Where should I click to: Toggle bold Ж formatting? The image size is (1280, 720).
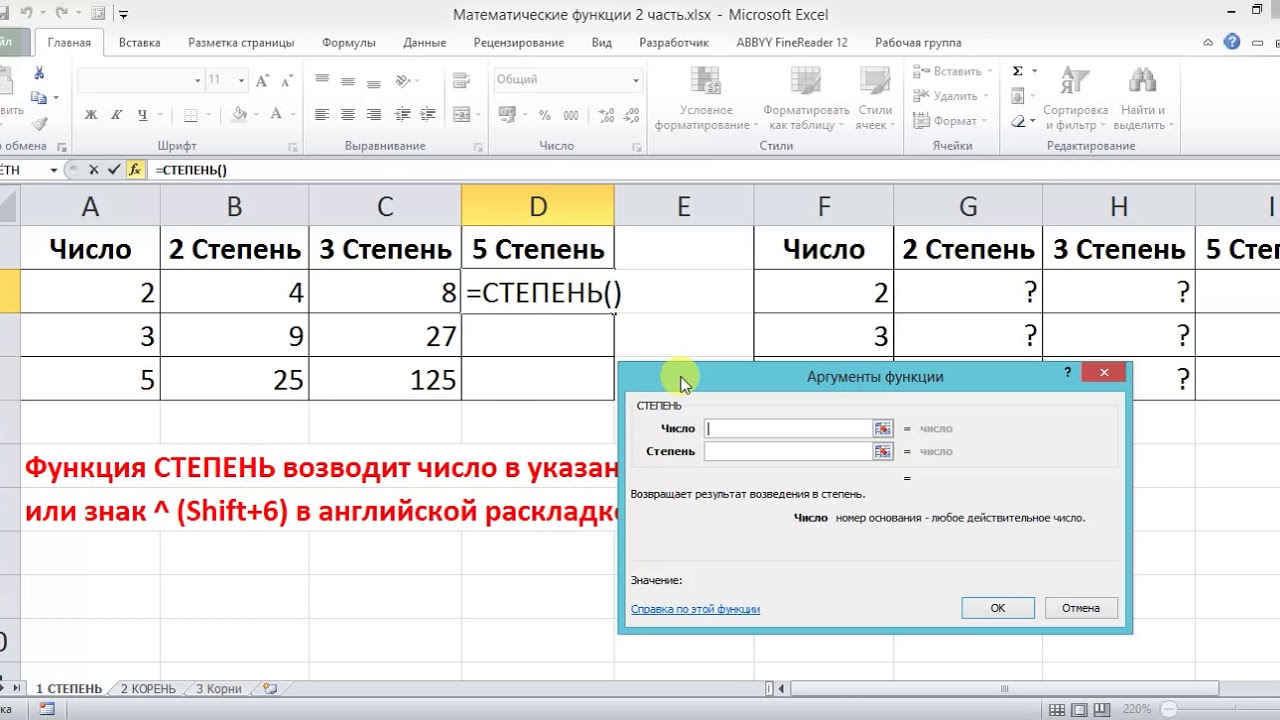tap(91, 115)
